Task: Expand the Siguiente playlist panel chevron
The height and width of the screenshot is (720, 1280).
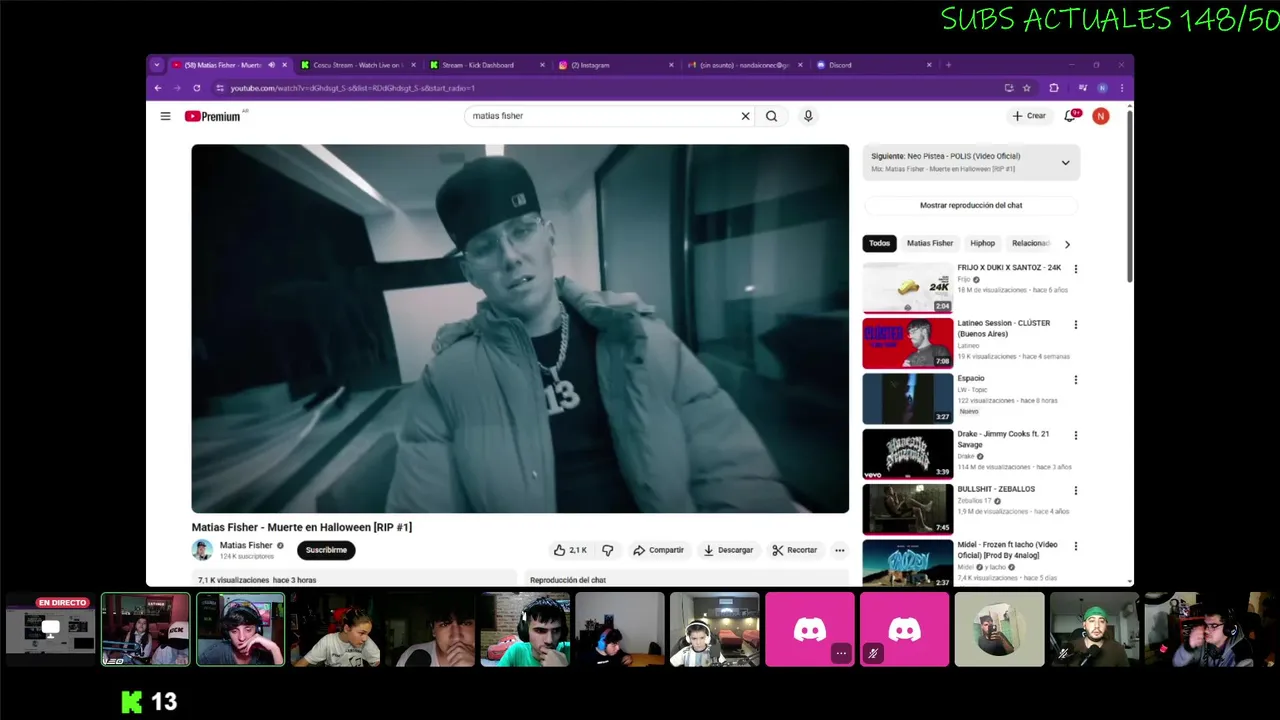Action: pos(1065,163)
